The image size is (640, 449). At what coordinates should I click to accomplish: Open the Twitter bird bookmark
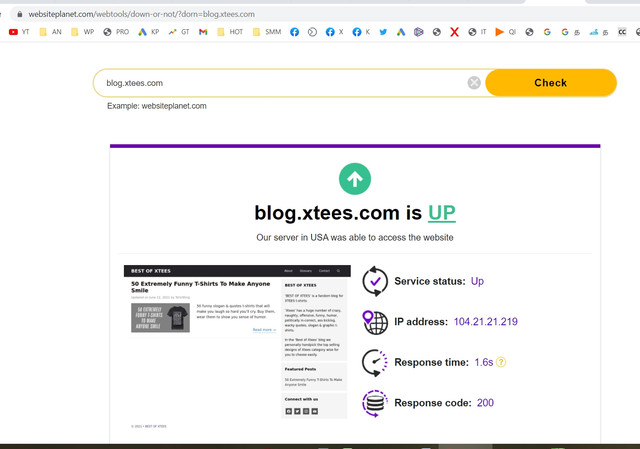click(x=383, y=32)
